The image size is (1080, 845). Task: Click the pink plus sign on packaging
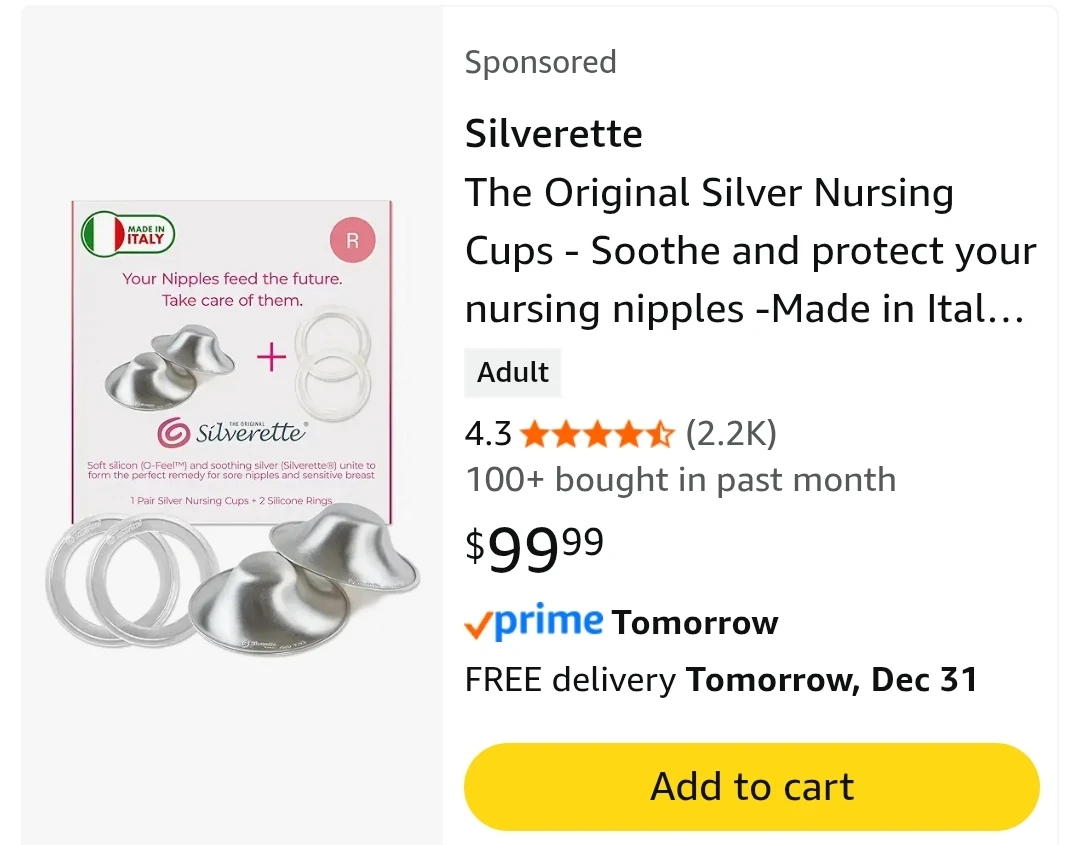pyautogui.click(x=271, y=357)
